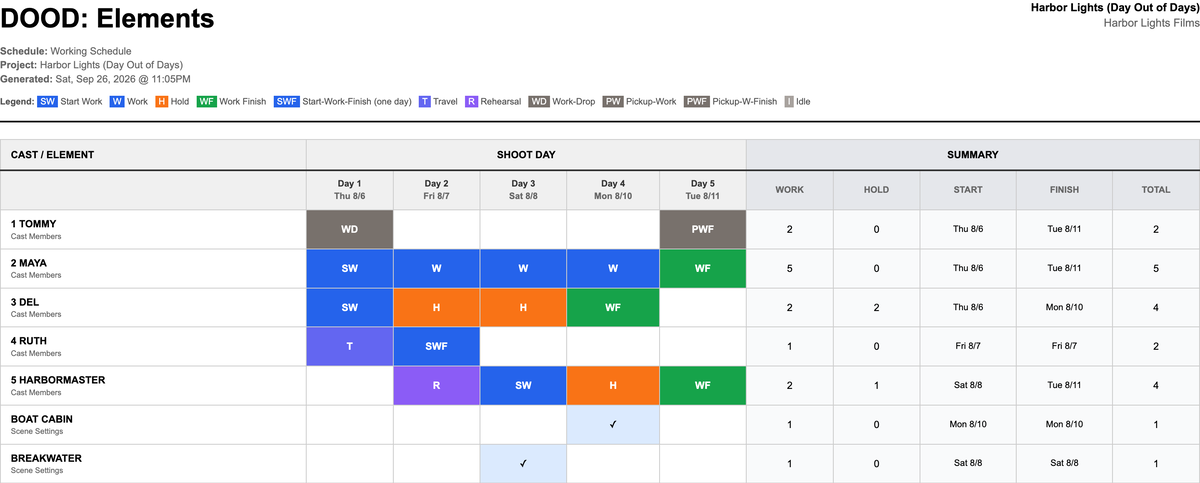Click the SHOOT DAY group header

pos(526,155)
